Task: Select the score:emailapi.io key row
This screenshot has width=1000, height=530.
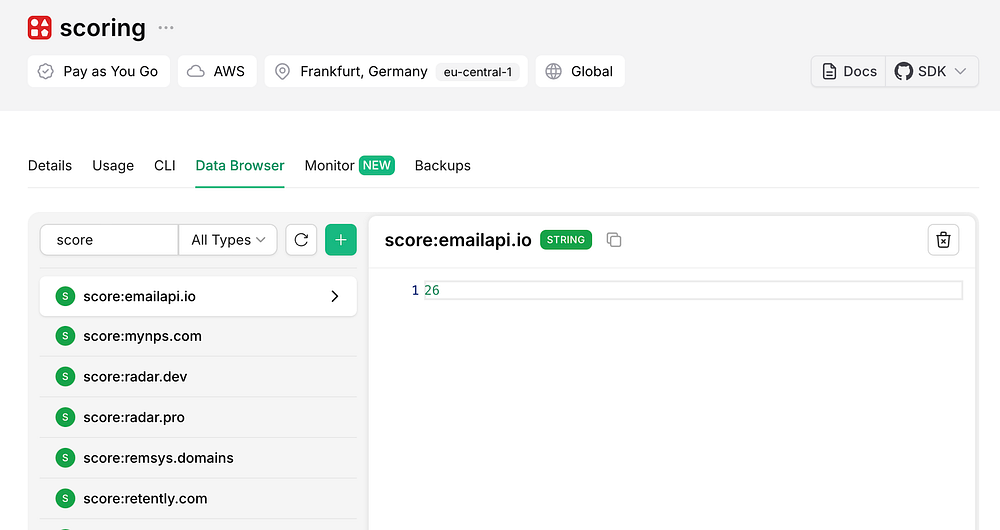Action: point(198,296)
